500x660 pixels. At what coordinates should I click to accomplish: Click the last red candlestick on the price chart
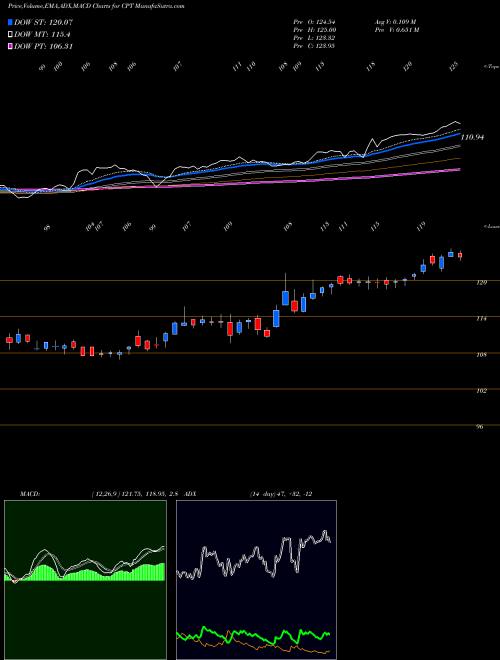(x=460, y=255)
